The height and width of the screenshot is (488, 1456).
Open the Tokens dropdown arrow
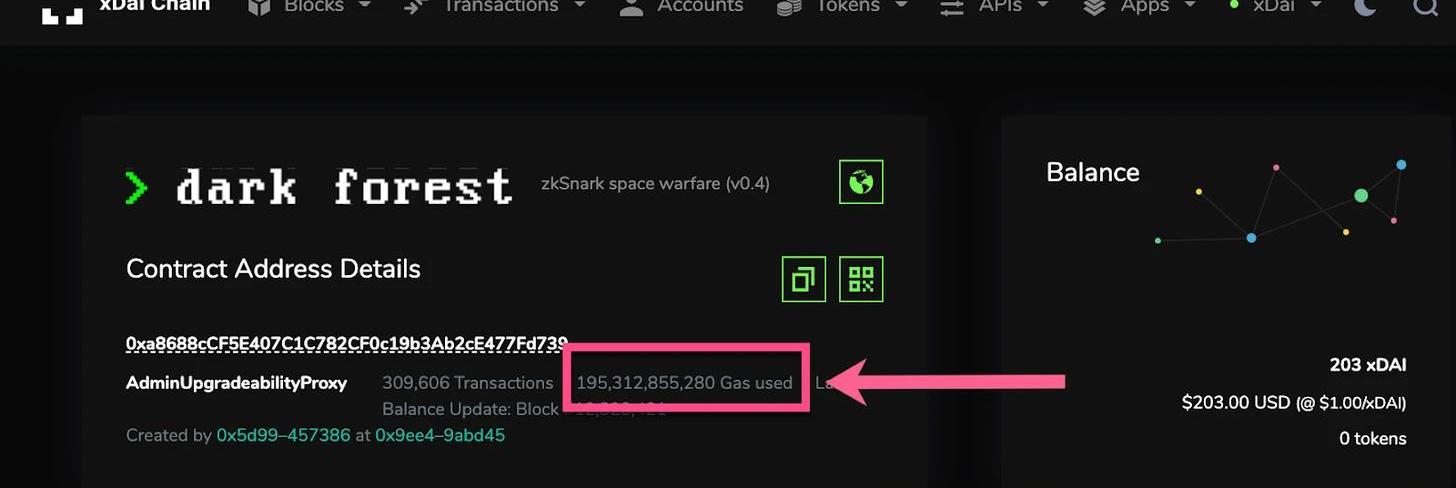(901, 5)
